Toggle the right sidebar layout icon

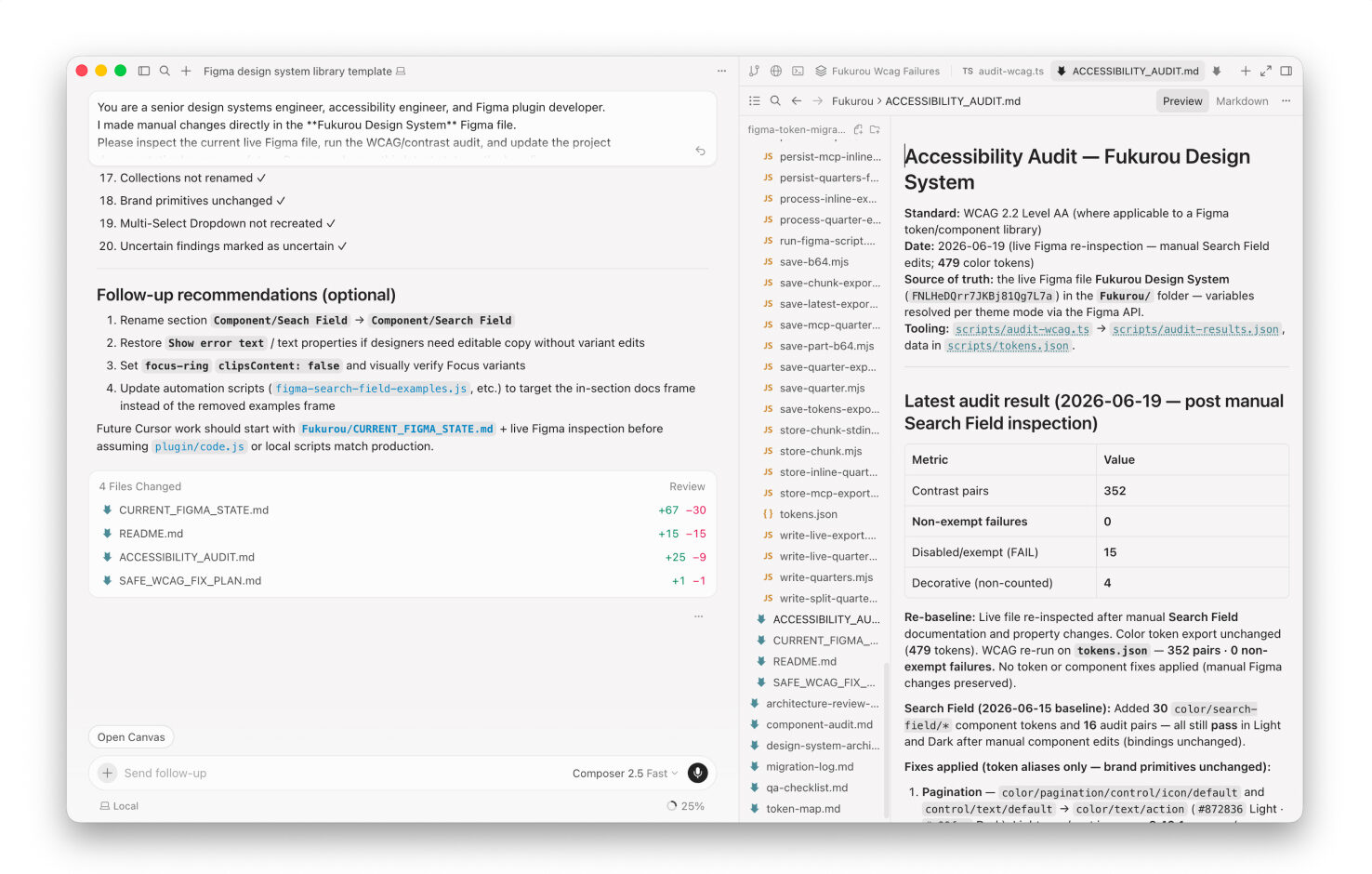point(1286,71)
